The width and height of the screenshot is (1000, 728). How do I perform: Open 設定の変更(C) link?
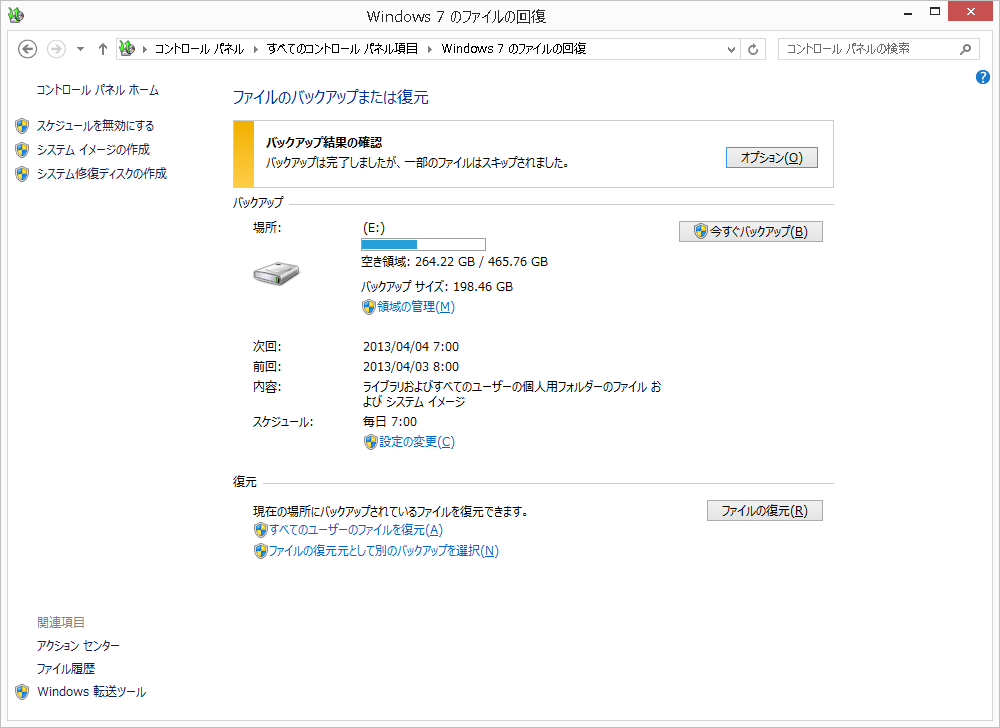click(416, 442)
